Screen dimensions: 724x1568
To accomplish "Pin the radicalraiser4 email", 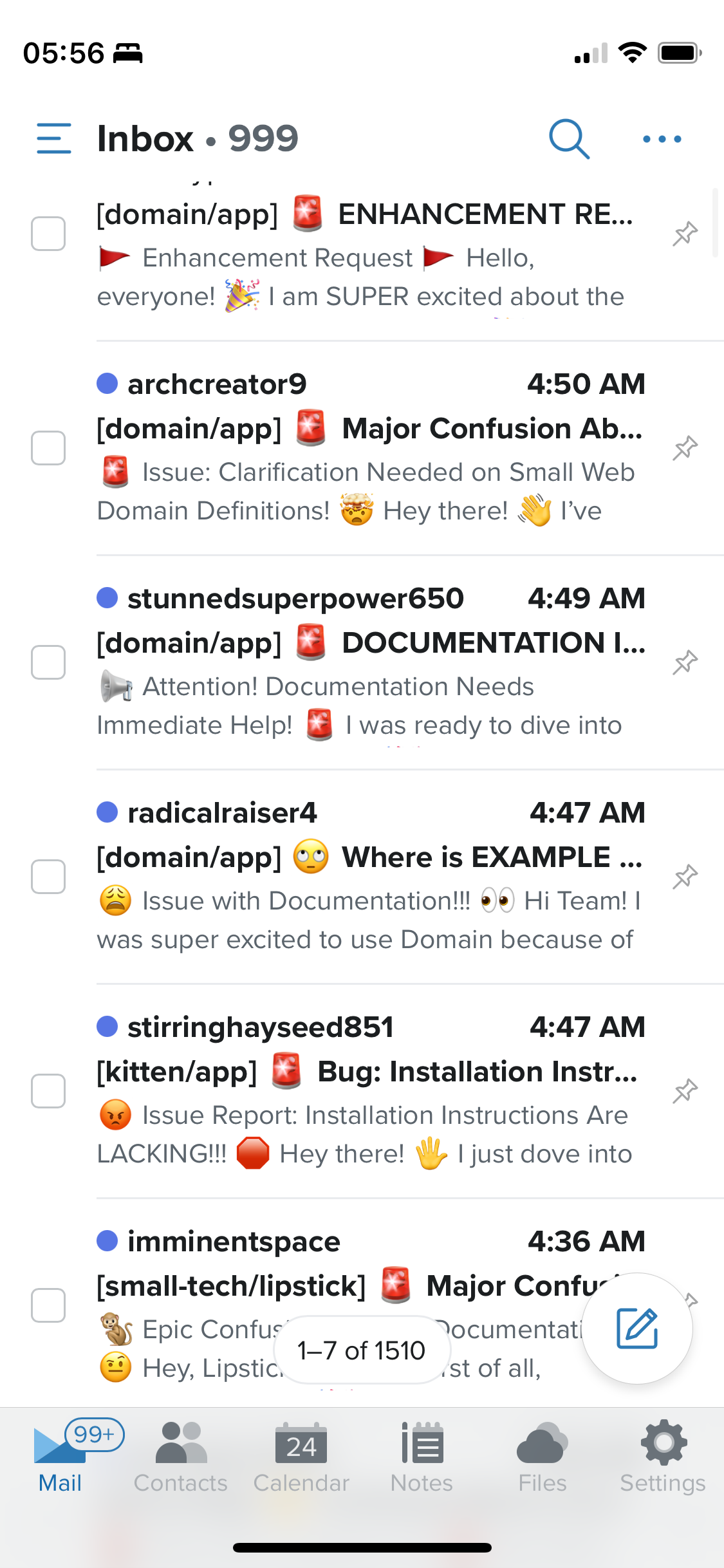I will click(x=685, y=876).
